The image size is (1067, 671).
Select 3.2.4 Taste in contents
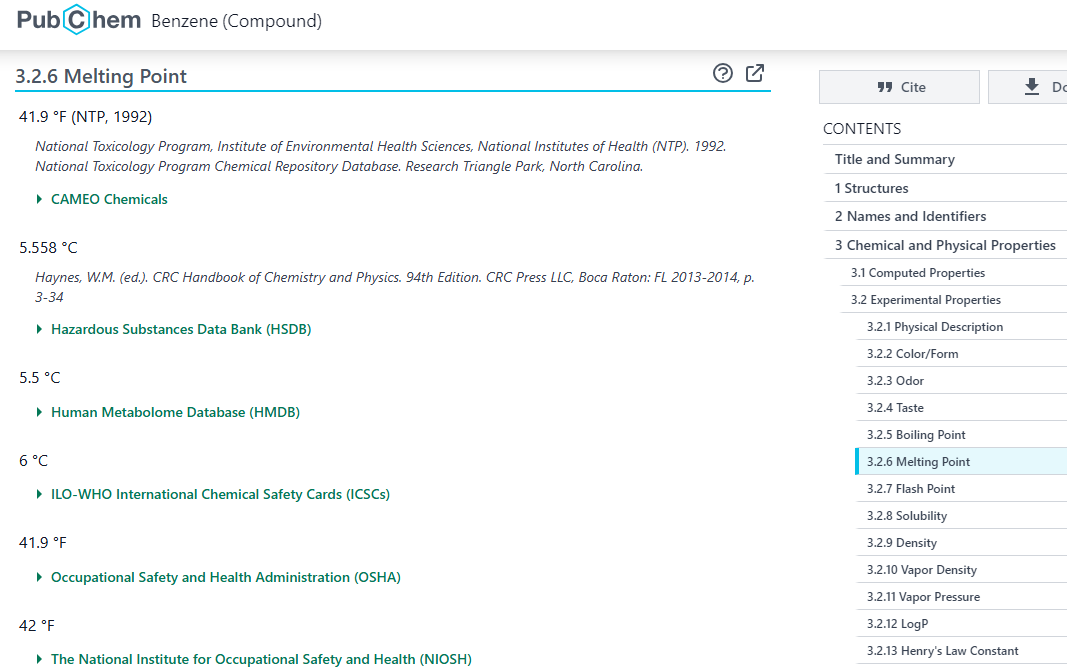coord(896,408)
